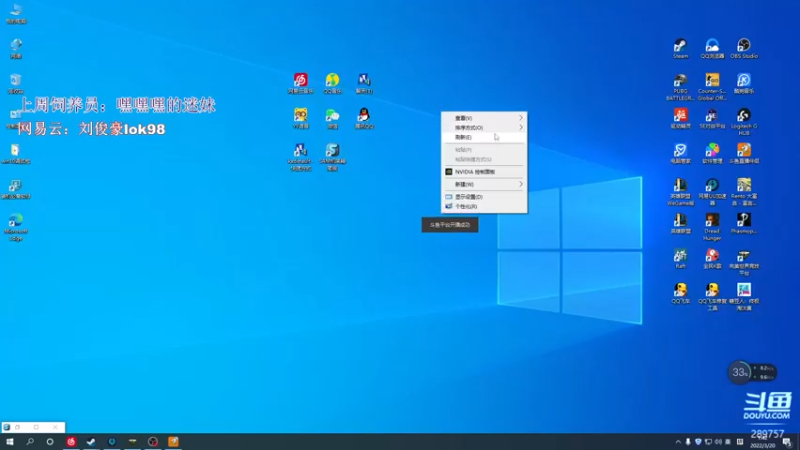Viewport: 800px width, 450px height.
Task: Select the Raft game shortcut
Action: tap(680, 259)
